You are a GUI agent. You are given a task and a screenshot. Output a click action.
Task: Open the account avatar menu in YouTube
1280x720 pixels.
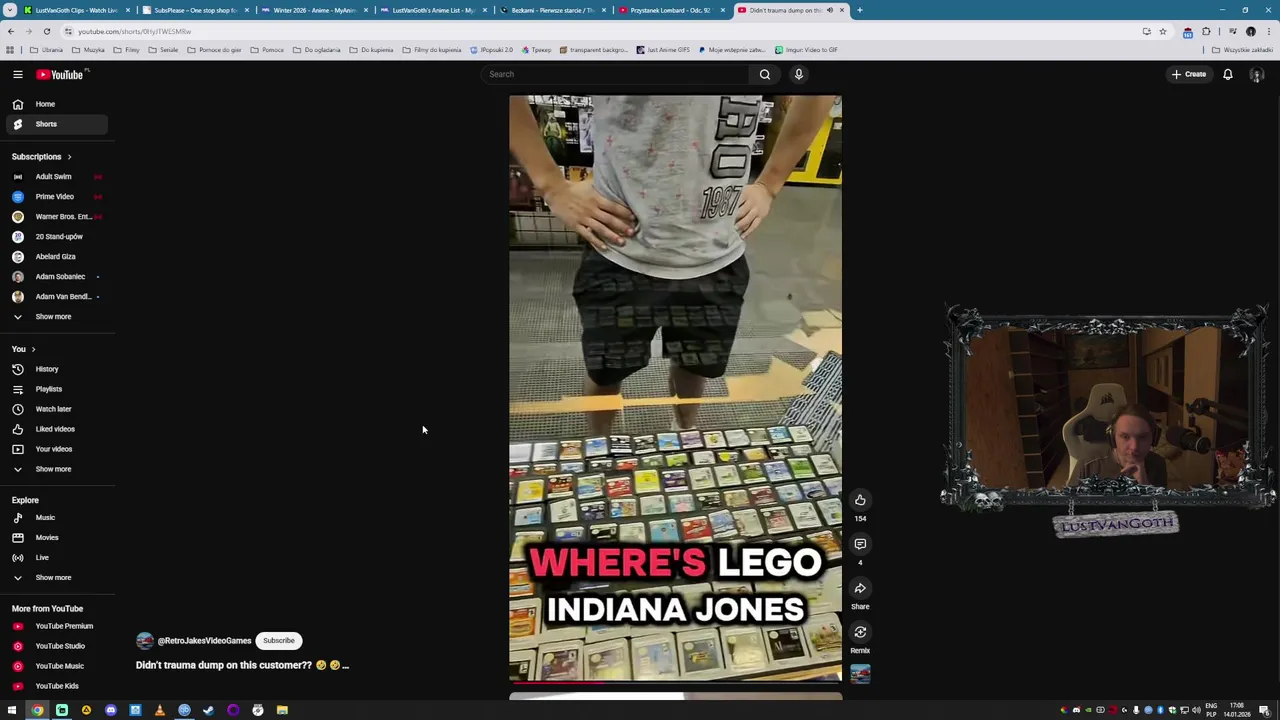[x=1257, y=74]
